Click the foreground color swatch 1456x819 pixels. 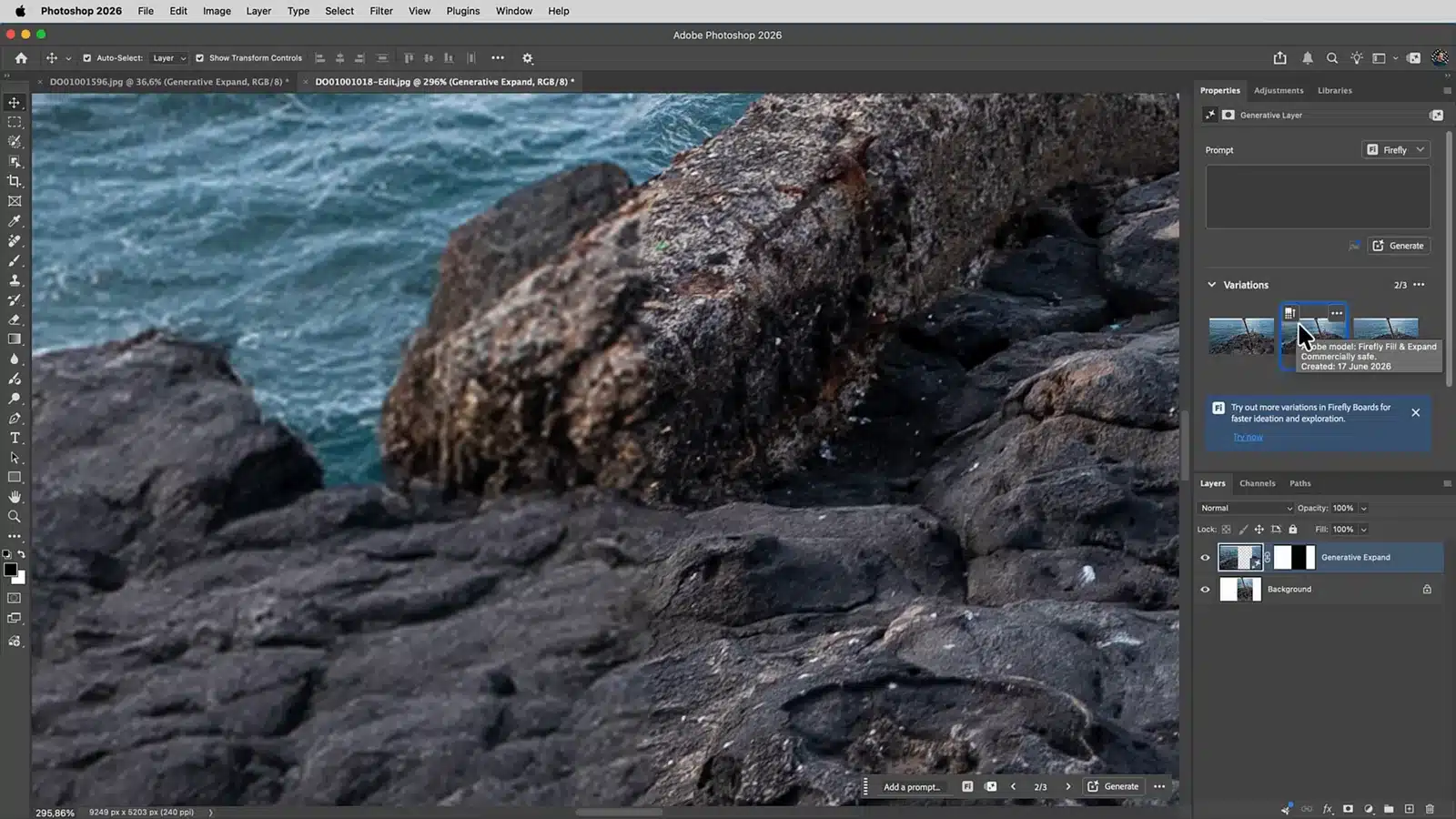tap(10, 570)
